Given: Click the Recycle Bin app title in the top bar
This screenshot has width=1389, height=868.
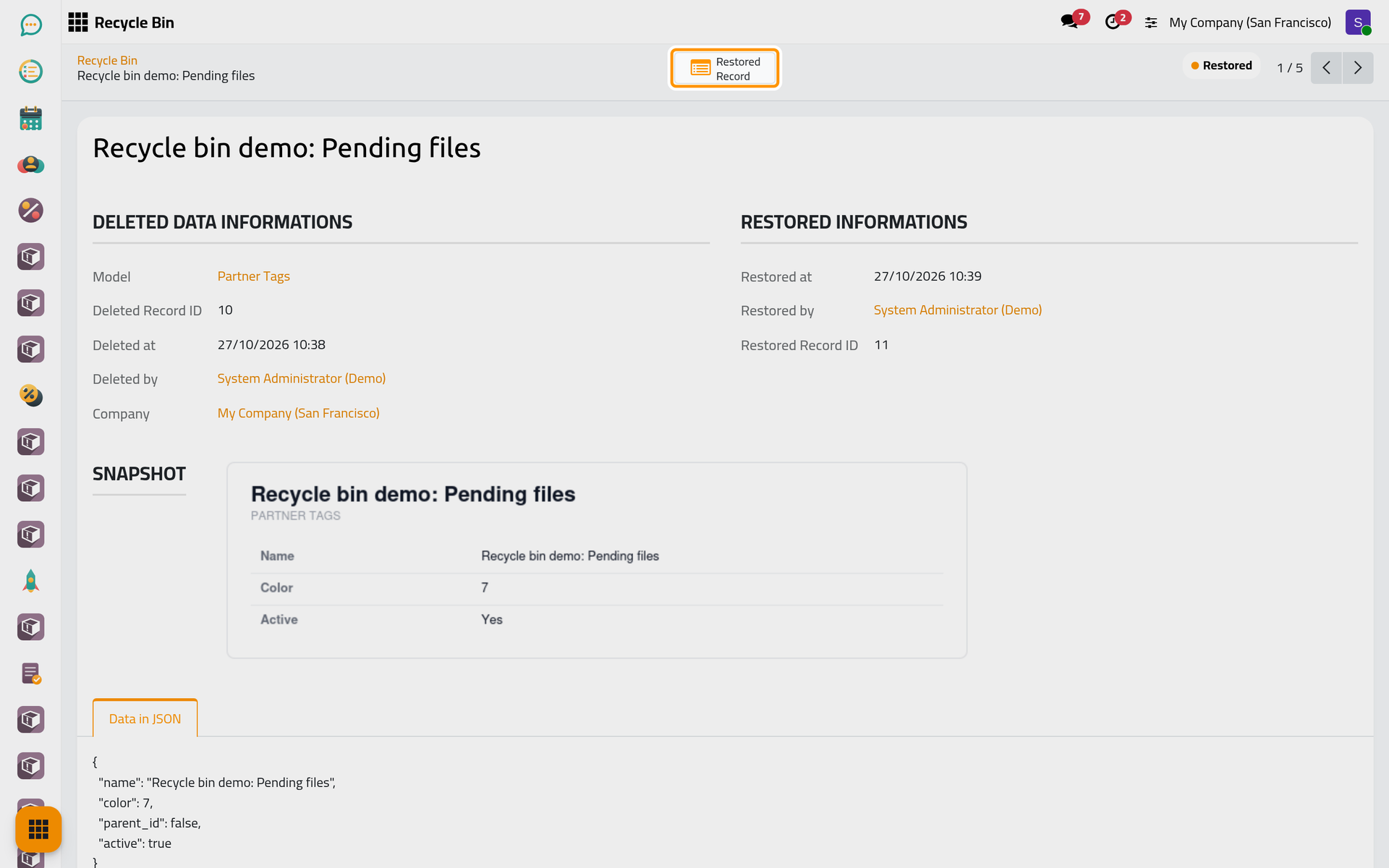Looking at the screenshot, I should 134,22.
